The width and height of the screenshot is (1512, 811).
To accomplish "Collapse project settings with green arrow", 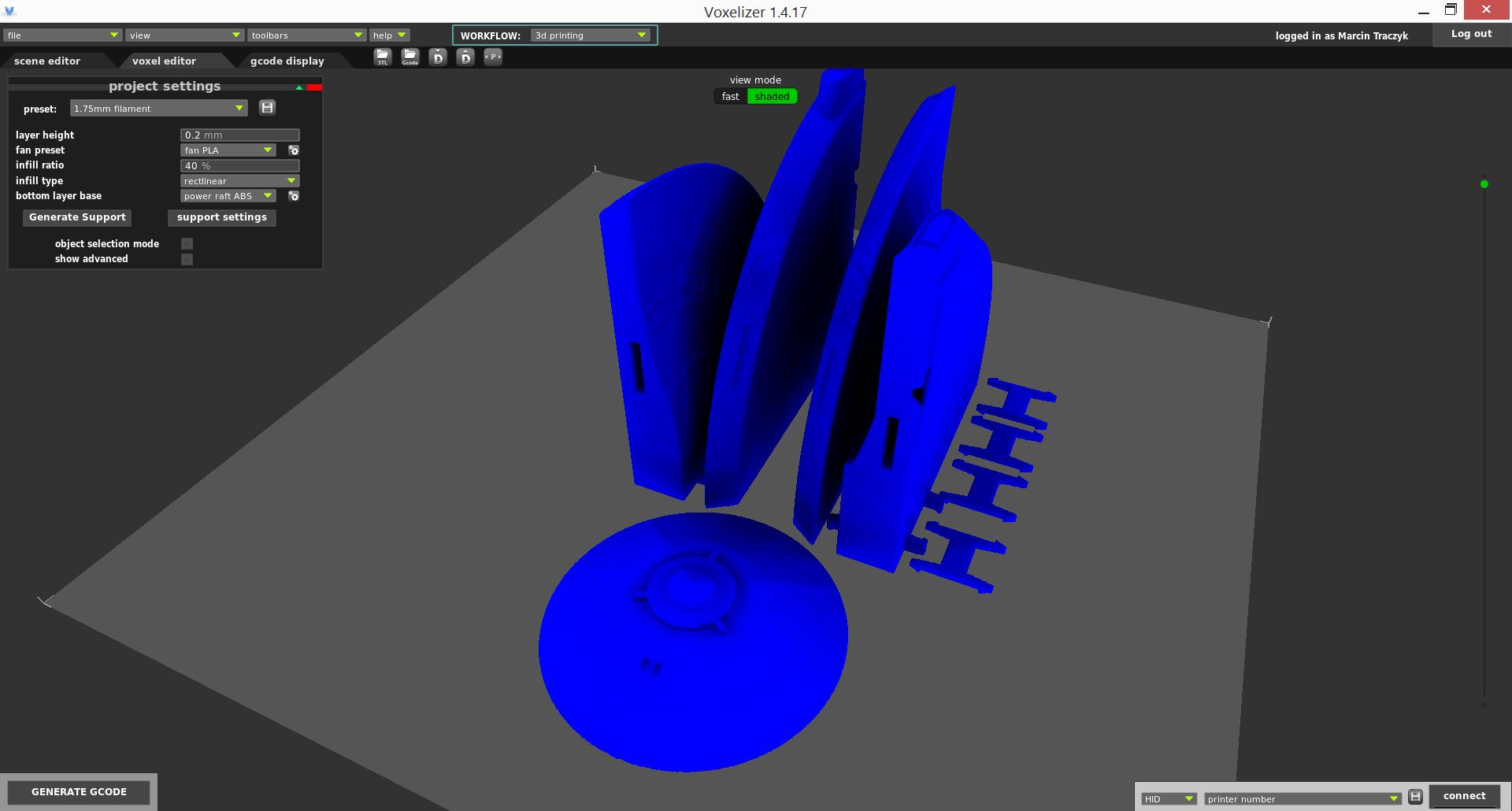I will [299, 87].
